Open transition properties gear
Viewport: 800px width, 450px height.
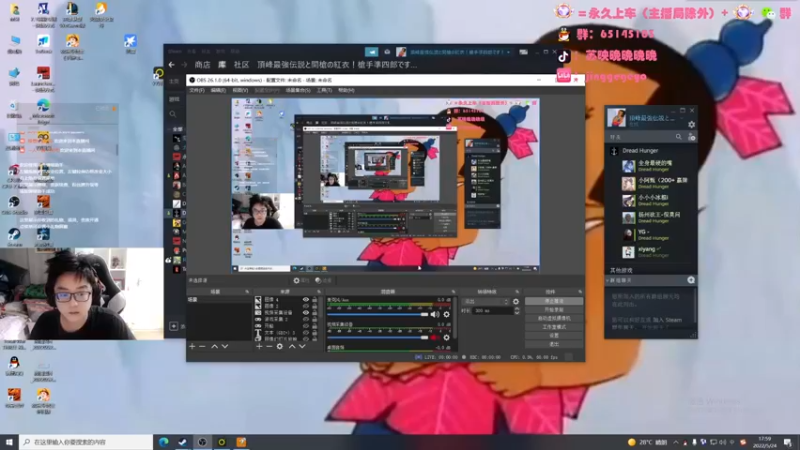pos(516,302)
